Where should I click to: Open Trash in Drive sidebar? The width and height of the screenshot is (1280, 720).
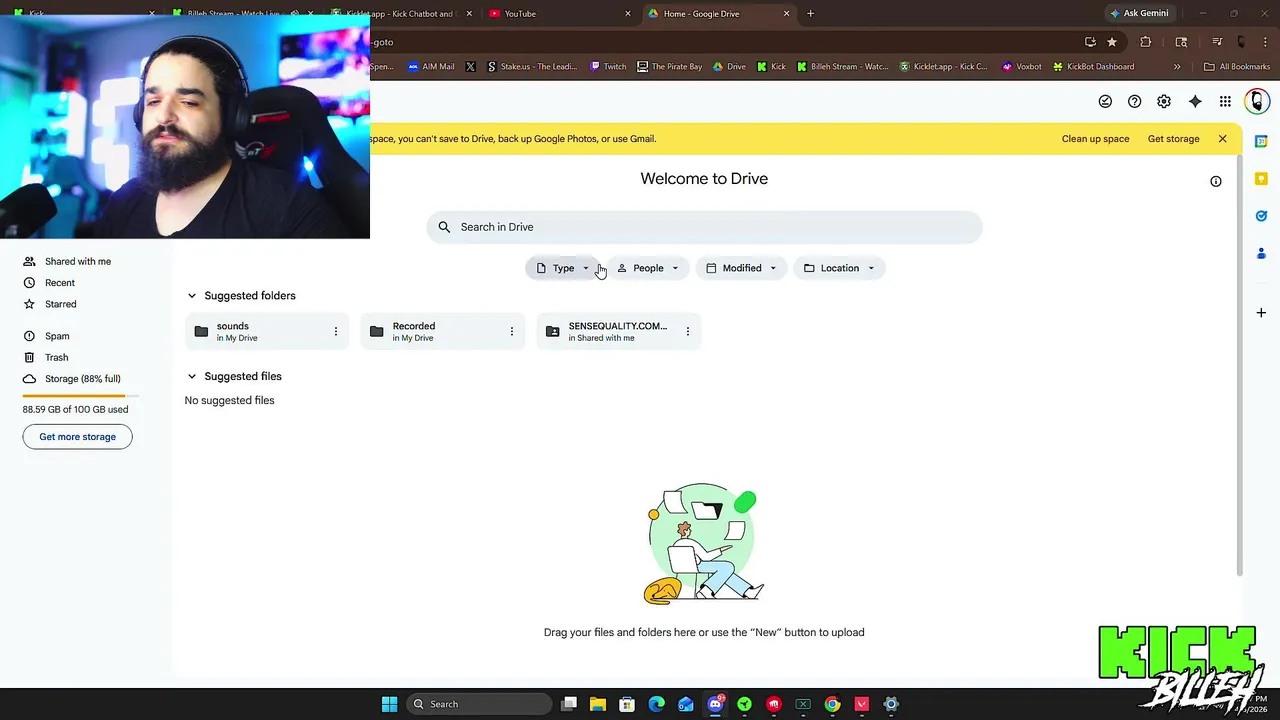click(x=56, y=357)
